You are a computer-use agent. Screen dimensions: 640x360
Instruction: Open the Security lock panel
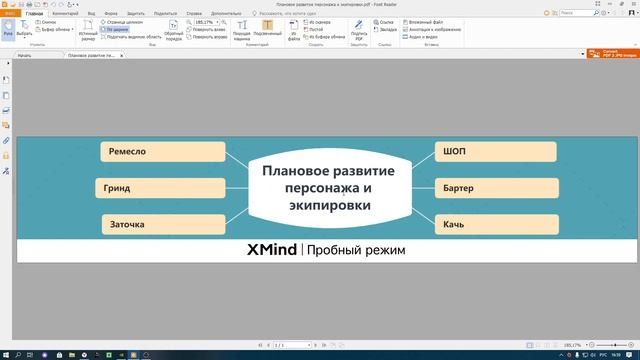pos(6,156)
